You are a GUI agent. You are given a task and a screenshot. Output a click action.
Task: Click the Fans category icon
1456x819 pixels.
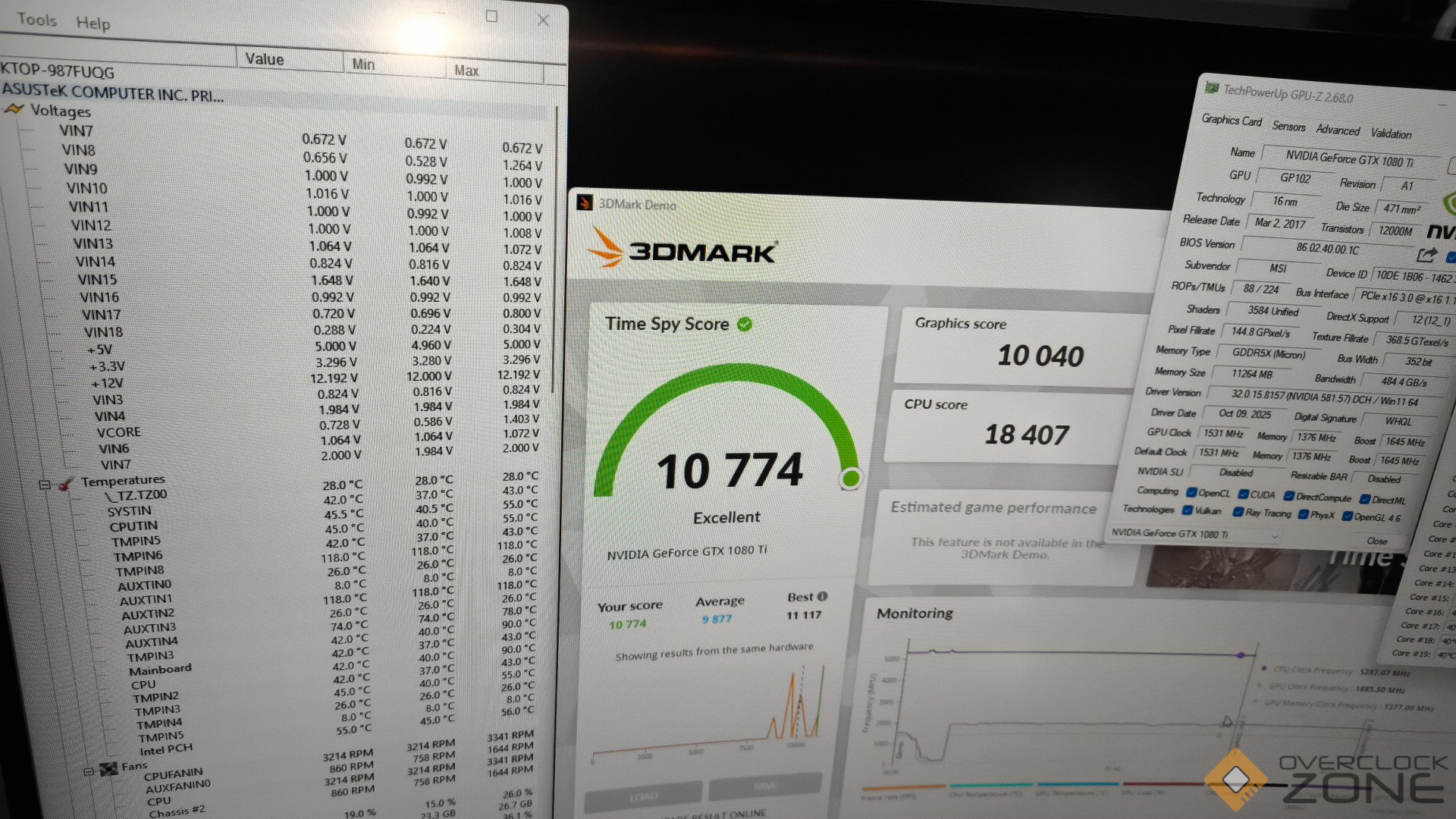(108, 768)
